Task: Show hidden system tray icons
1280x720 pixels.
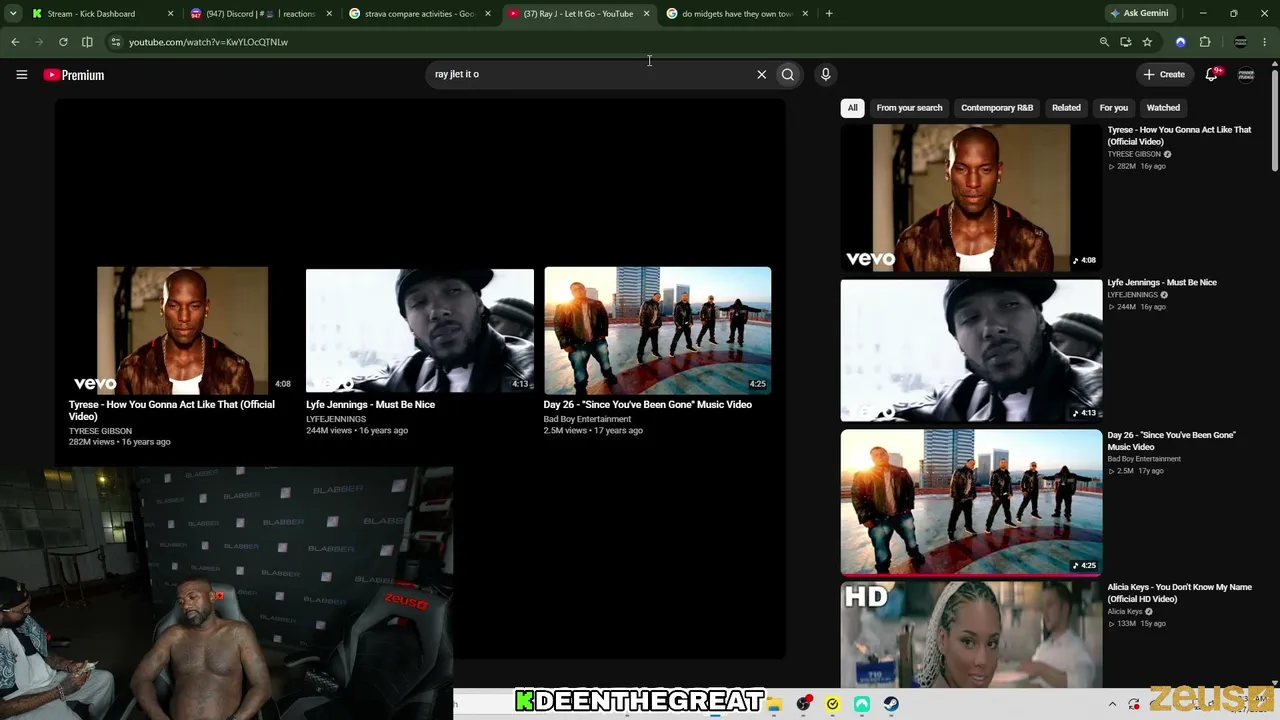Action: pos(1113,704)
